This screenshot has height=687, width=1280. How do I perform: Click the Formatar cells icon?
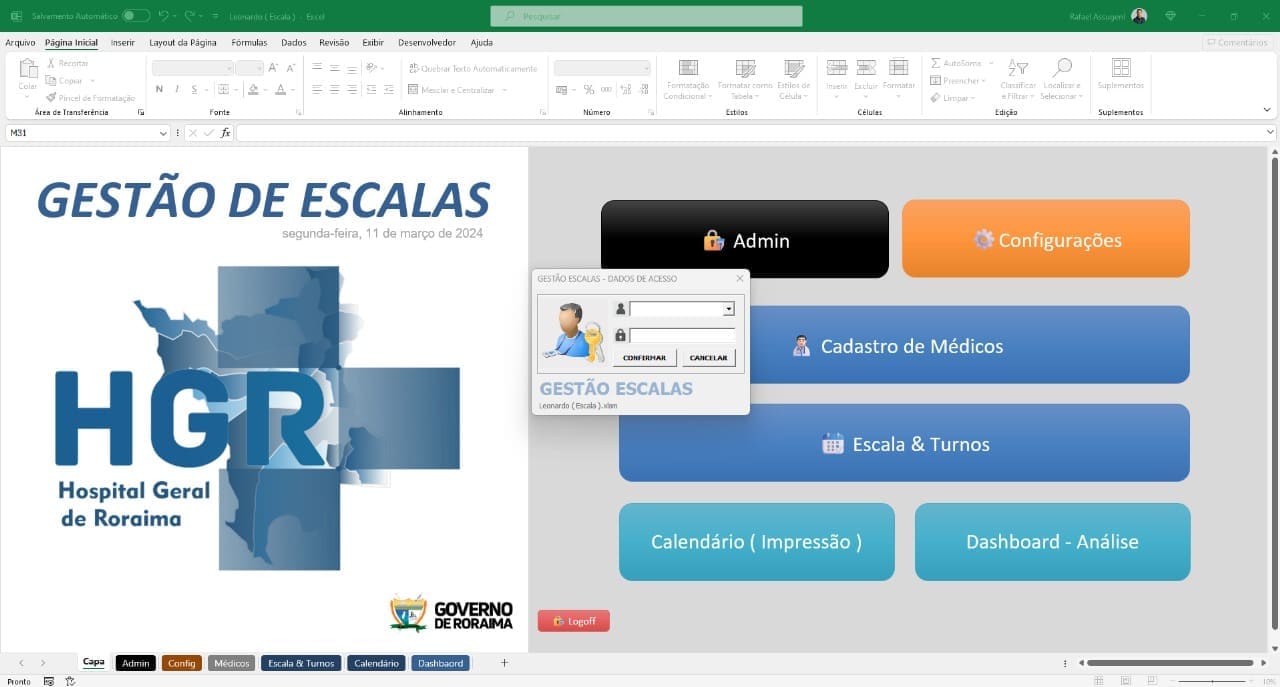[x=899, y=67]
